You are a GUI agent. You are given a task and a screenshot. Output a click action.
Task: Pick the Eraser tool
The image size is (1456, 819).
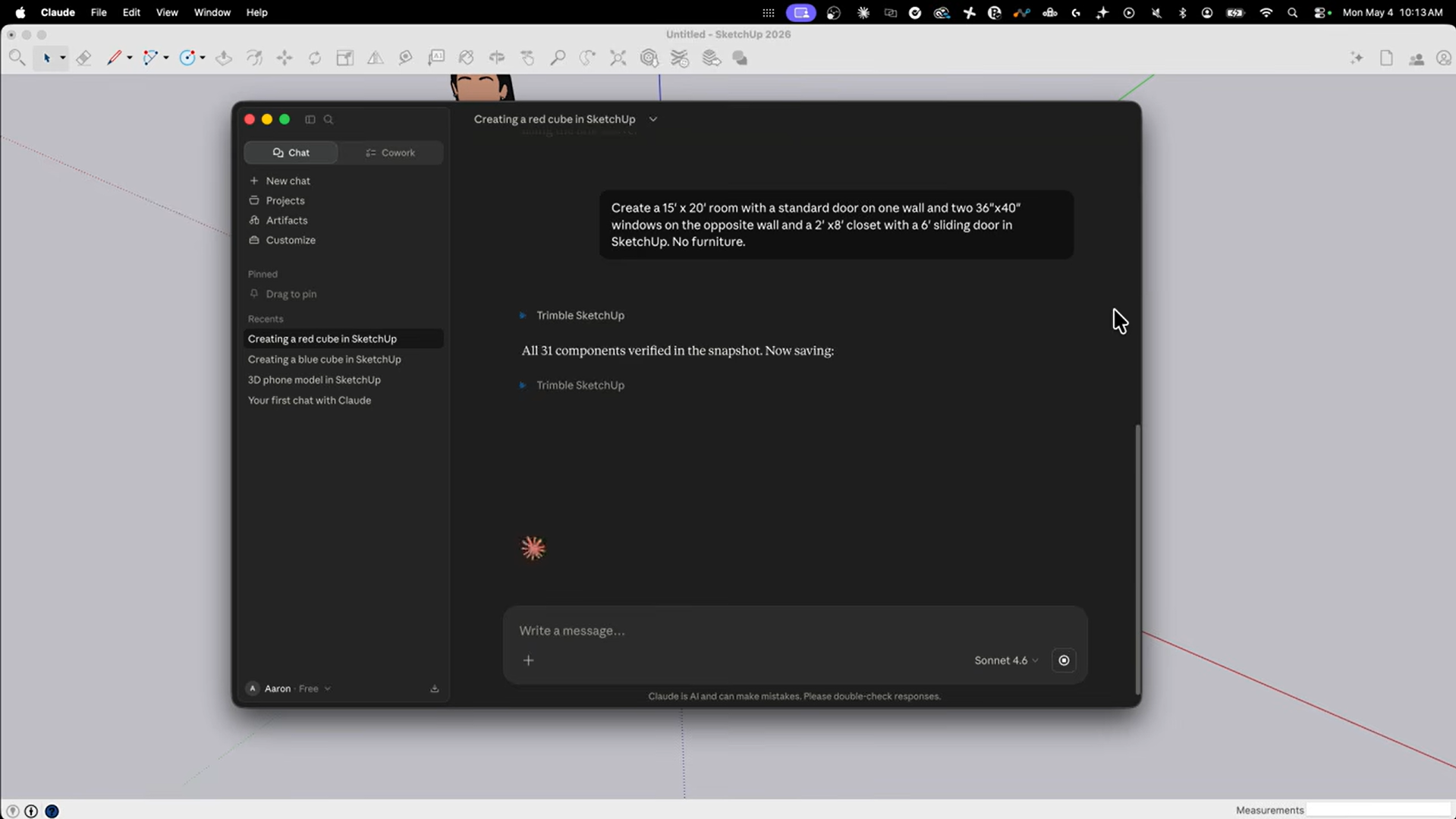click(x=83, y=58)
